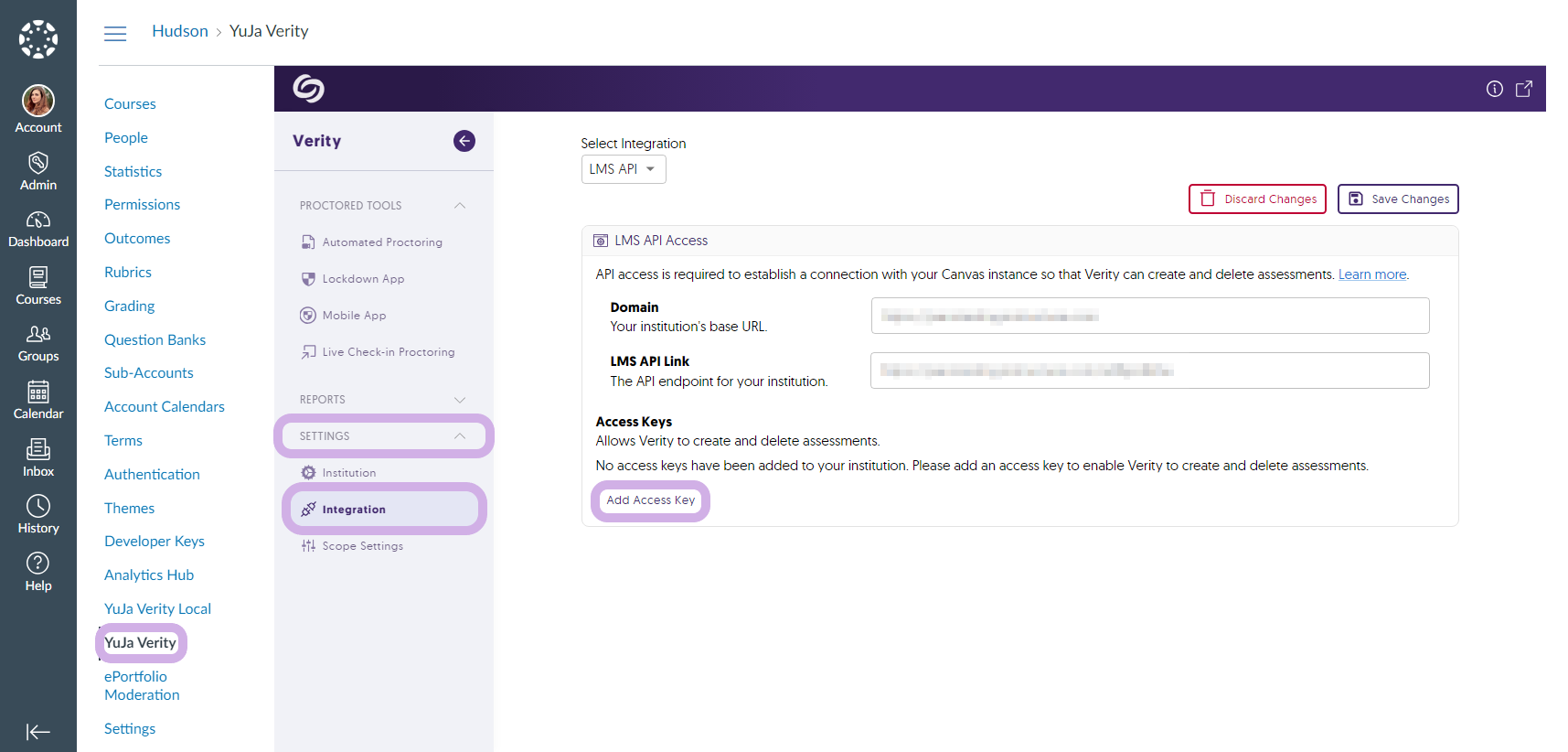Collapse the global navigation sidebar
Viewport: 1568px width, 752px height.
pyautogui.click(x=38, y=732)
